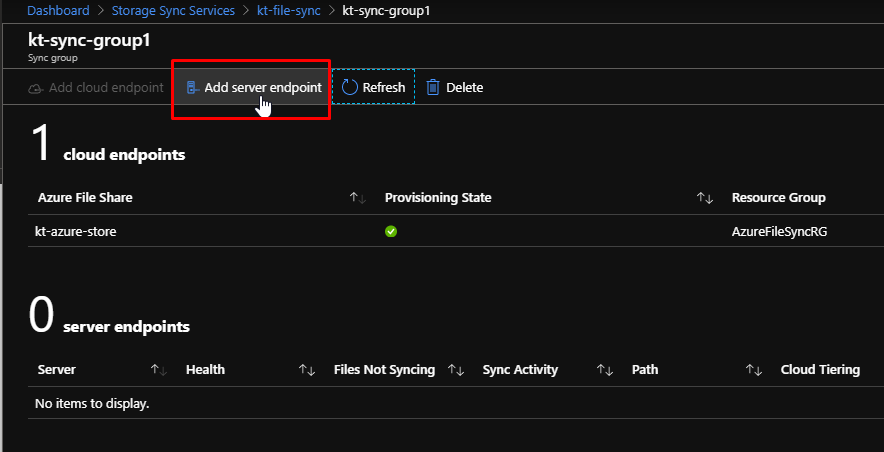Click the Server column header

(x=56, y=370)
